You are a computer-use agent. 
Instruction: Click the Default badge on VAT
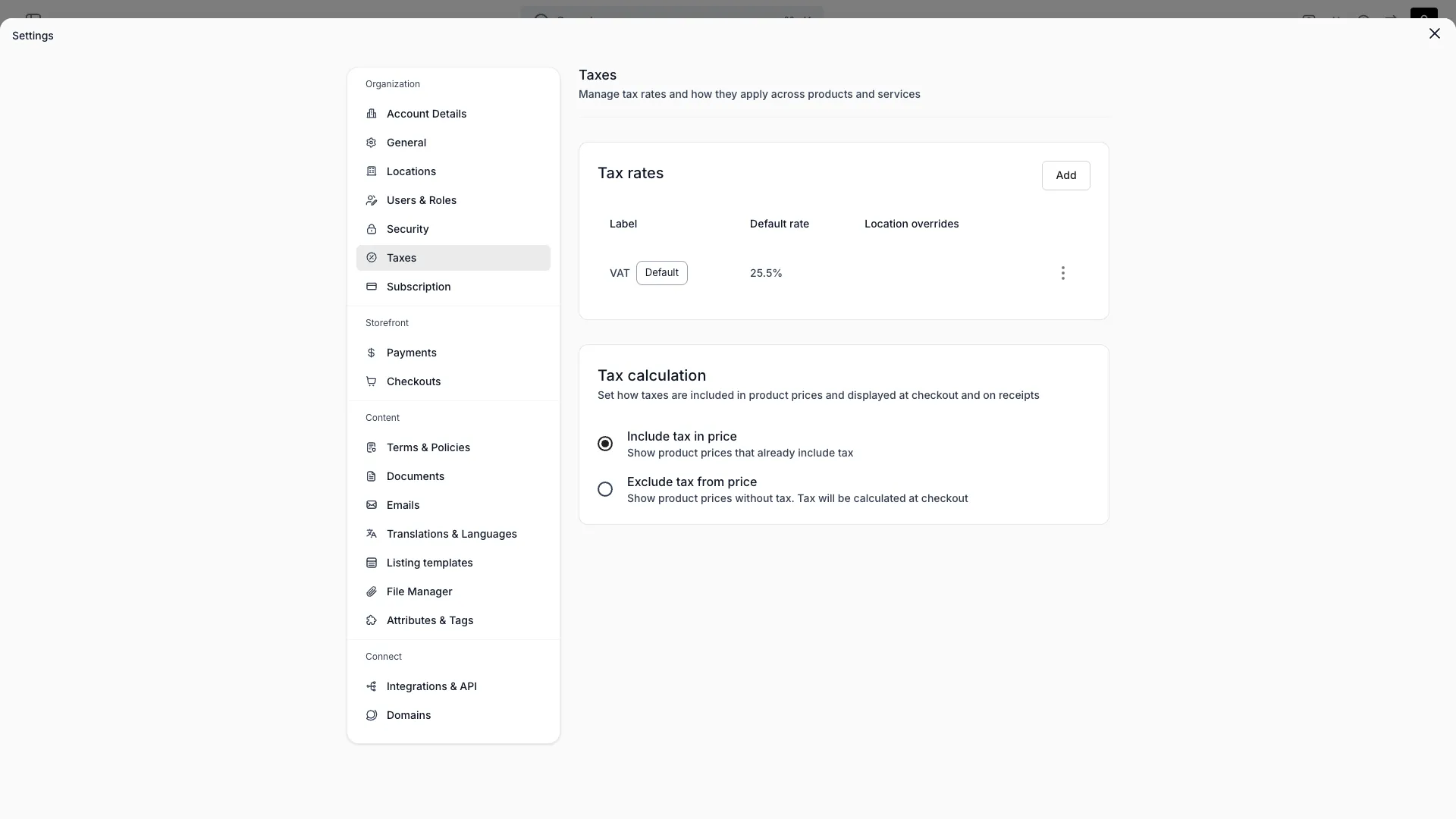661,273
